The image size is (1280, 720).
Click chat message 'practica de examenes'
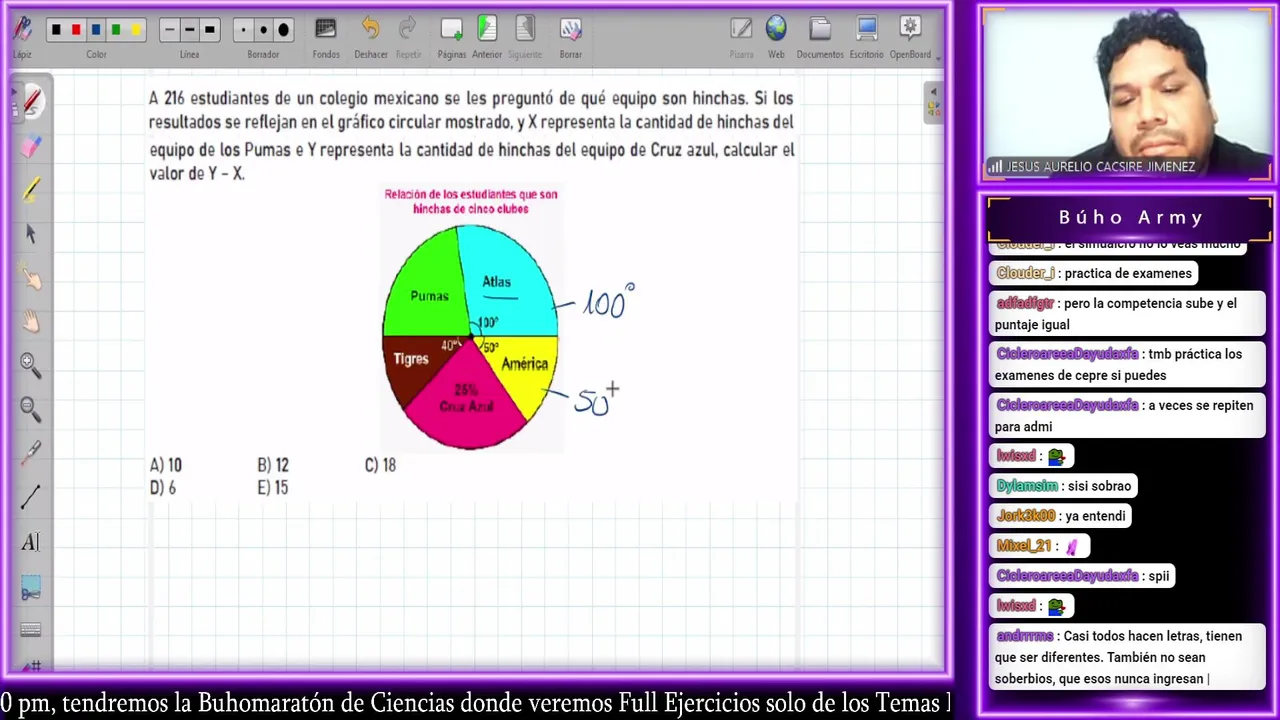(1128, 273)
